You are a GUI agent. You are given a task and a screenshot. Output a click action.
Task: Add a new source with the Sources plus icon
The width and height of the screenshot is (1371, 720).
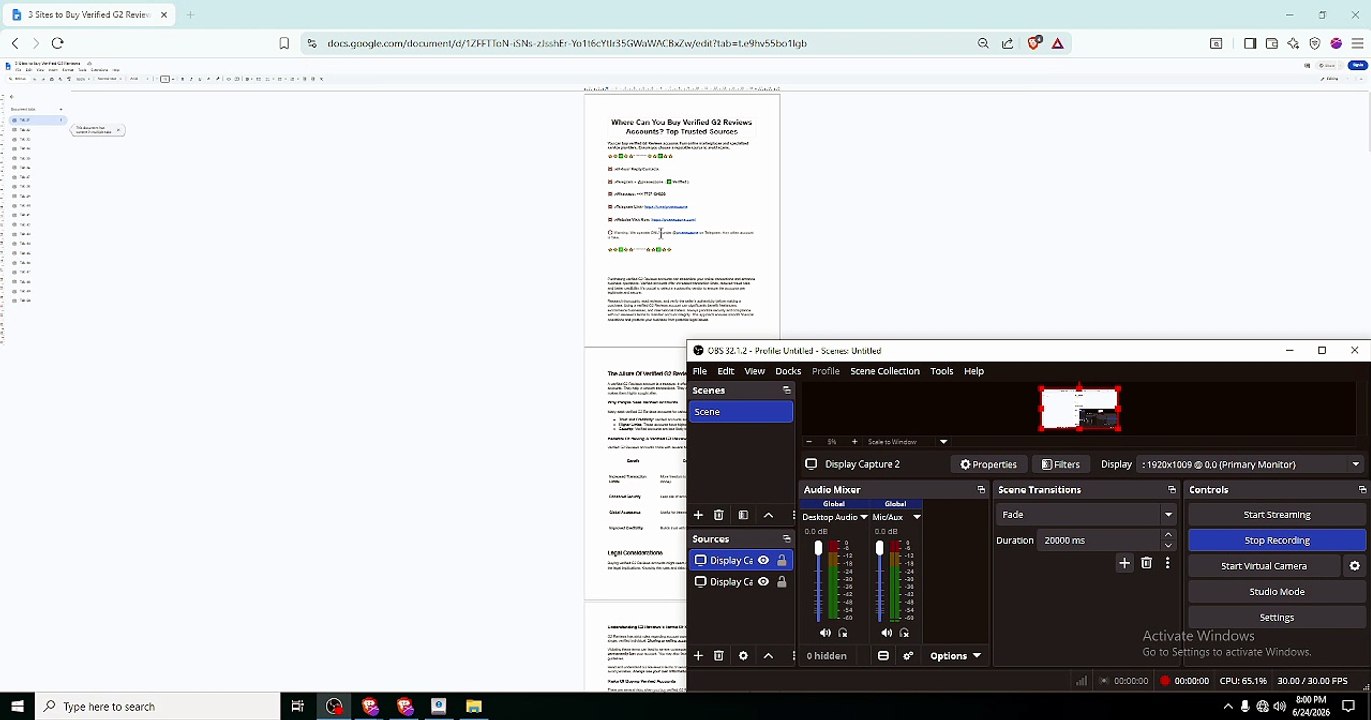point(698,656)
